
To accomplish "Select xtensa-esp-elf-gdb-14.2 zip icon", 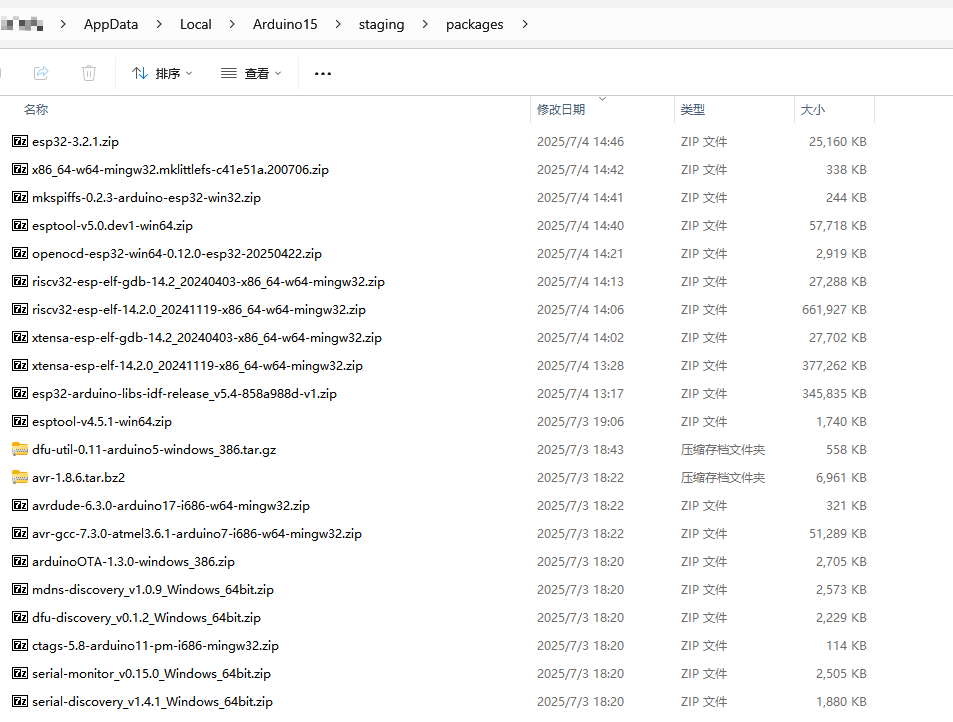I will tap(20, 337).
